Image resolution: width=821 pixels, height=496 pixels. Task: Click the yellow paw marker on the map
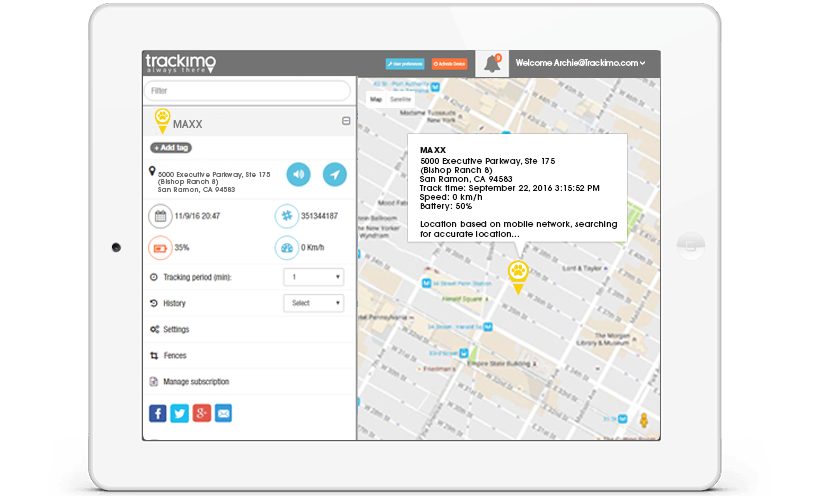518,278
